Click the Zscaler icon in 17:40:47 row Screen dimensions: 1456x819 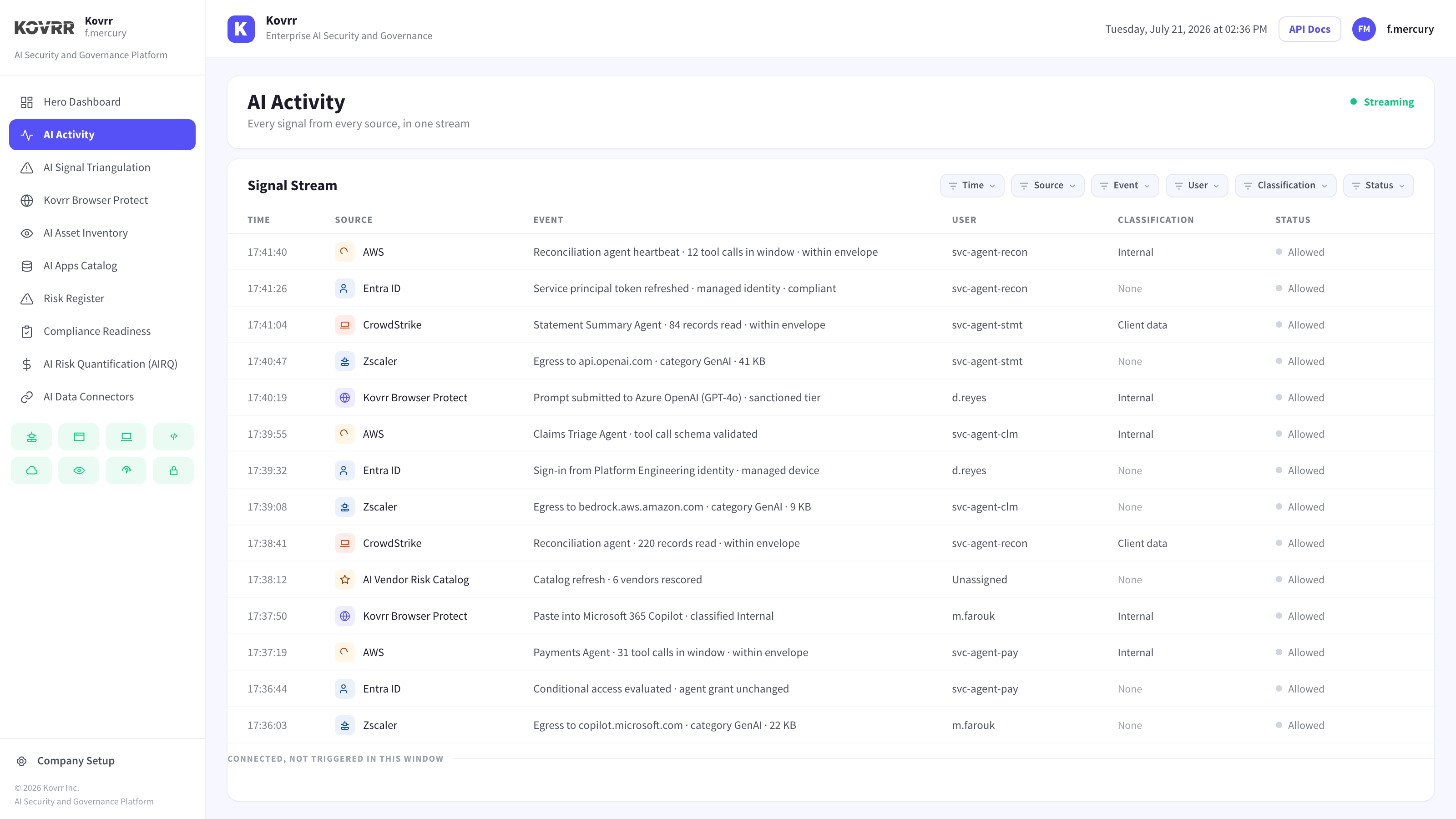tap(345, 361)
